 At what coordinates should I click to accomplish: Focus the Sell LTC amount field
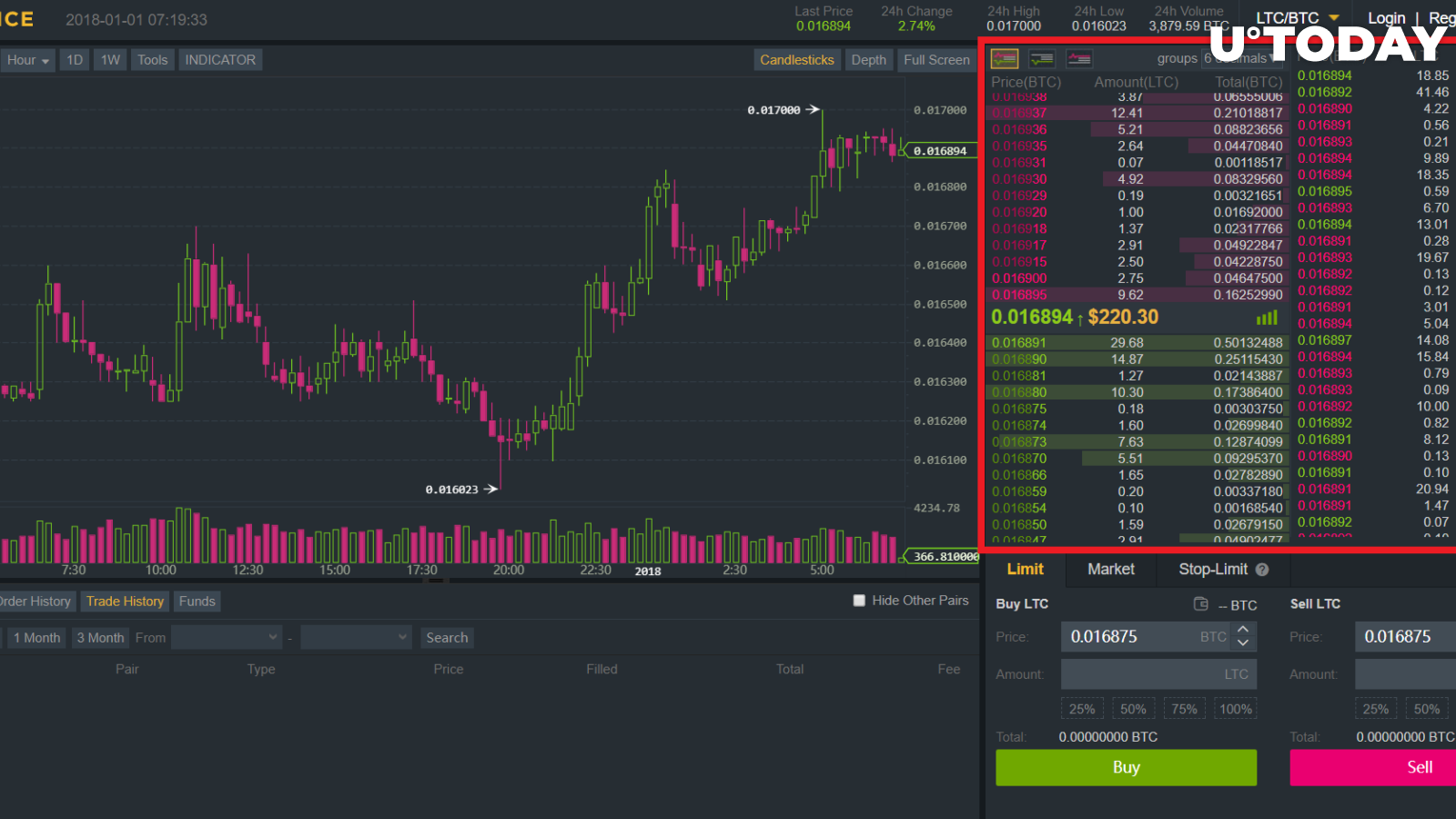coord(1405,674)
